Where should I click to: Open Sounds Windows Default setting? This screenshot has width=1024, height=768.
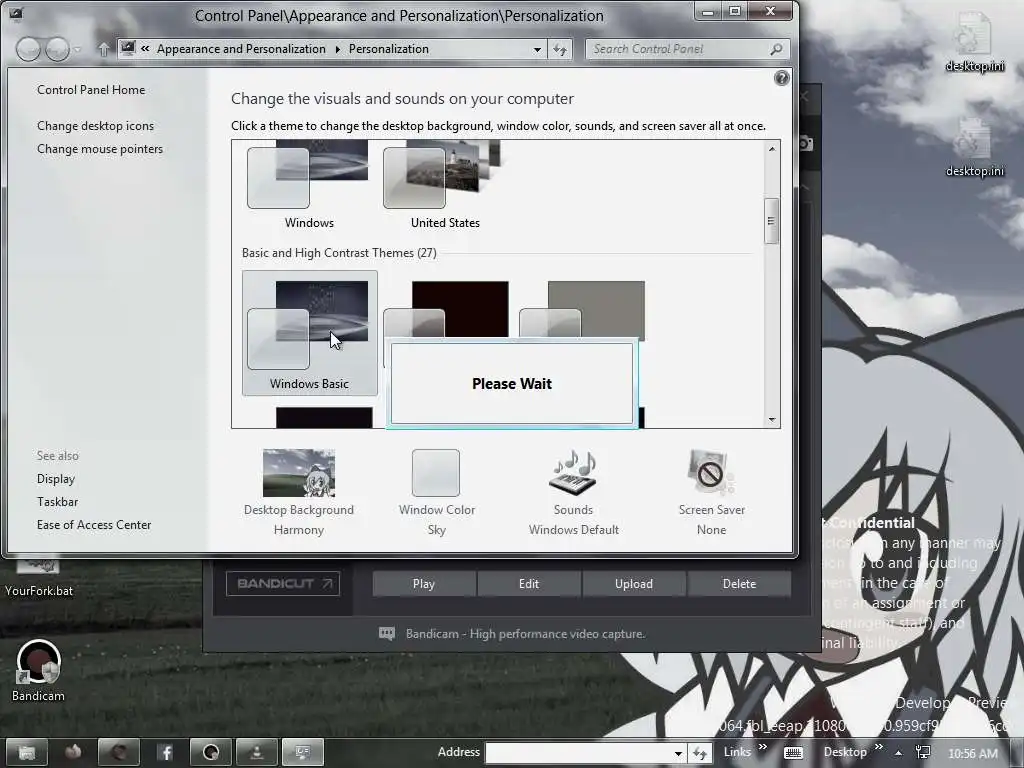(573, 493)
